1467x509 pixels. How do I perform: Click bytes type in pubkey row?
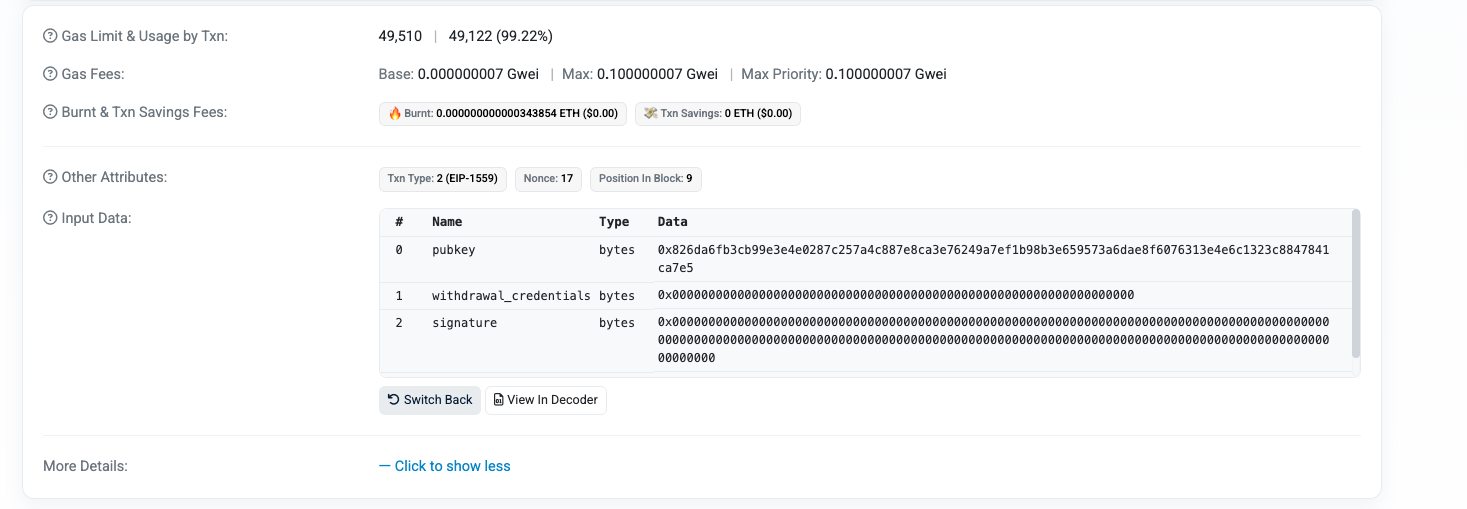coord(617,250)
